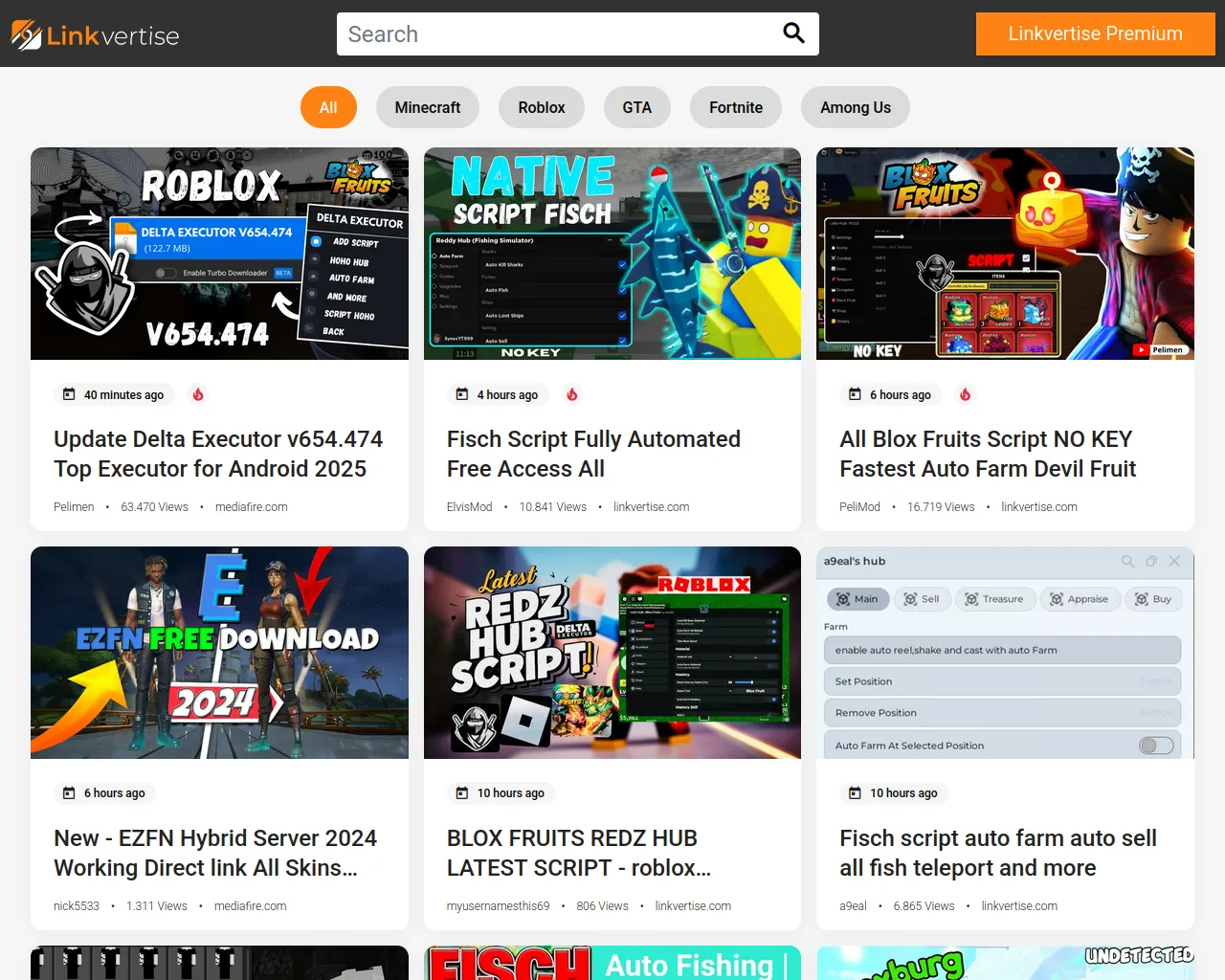Open the FISCH Auto Fishing thumbnail

tap(612, 963)
